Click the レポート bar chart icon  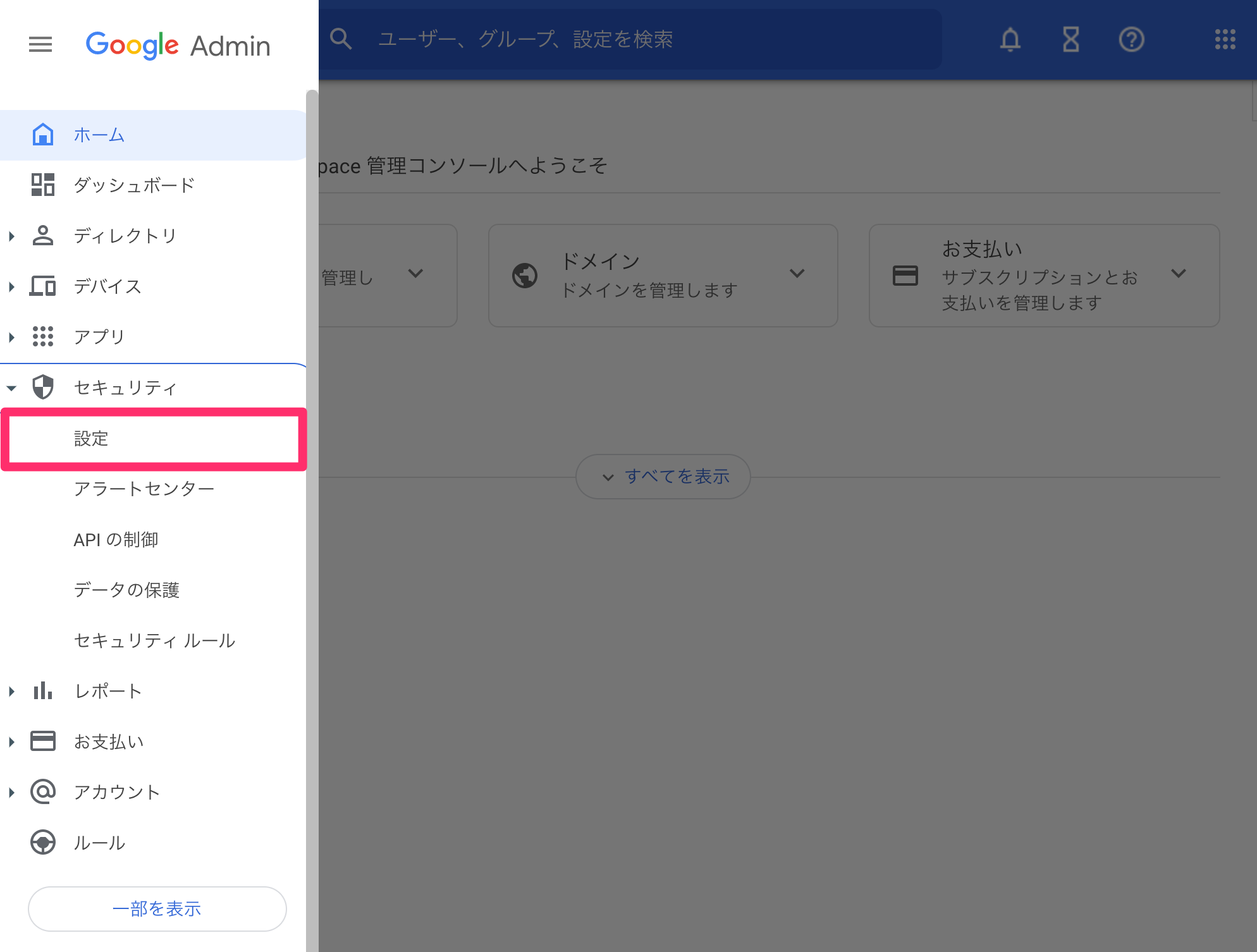click(x=43, y=690)
